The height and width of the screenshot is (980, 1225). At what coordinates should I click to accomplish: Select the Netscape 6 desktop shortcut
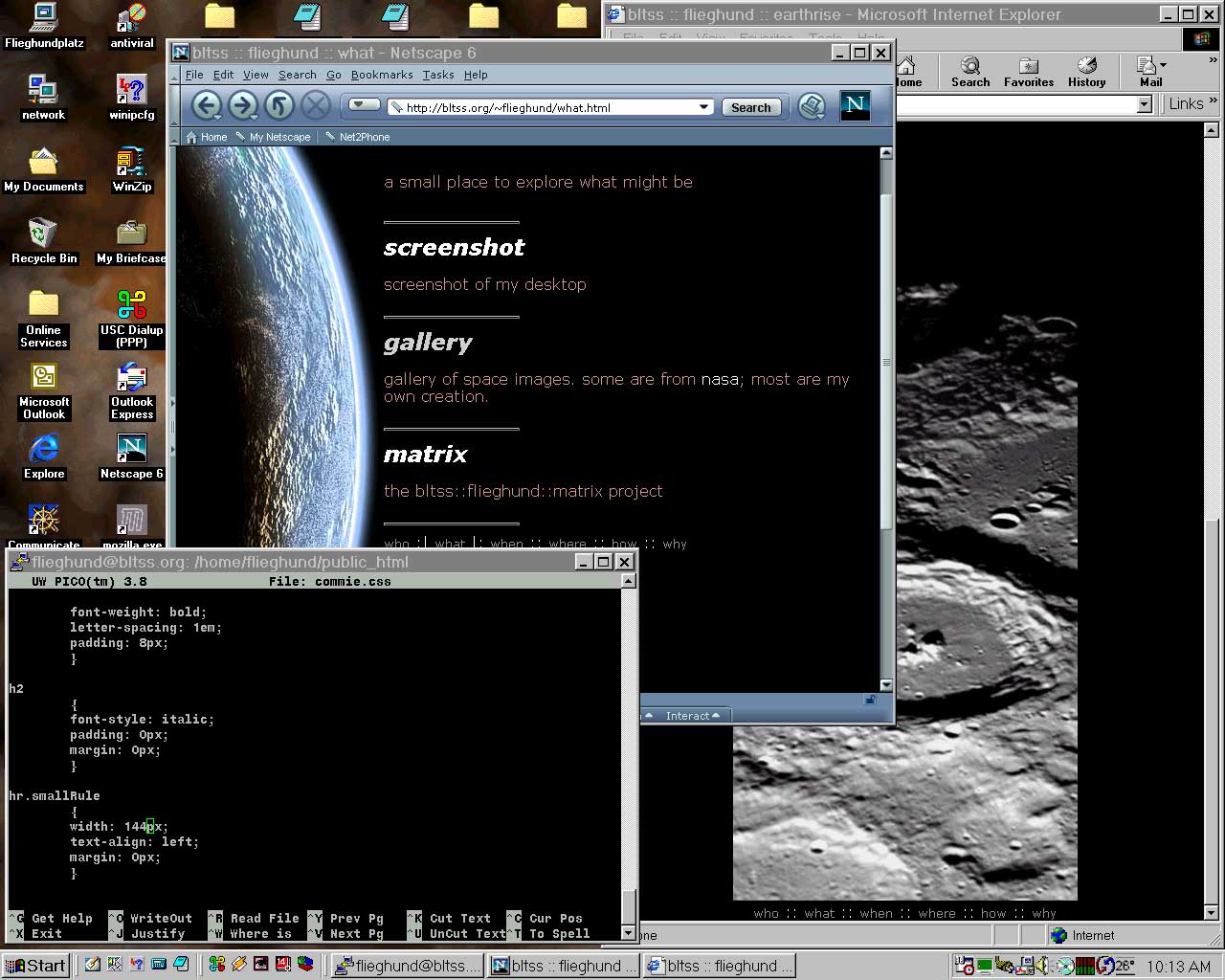tap(132, 457)
